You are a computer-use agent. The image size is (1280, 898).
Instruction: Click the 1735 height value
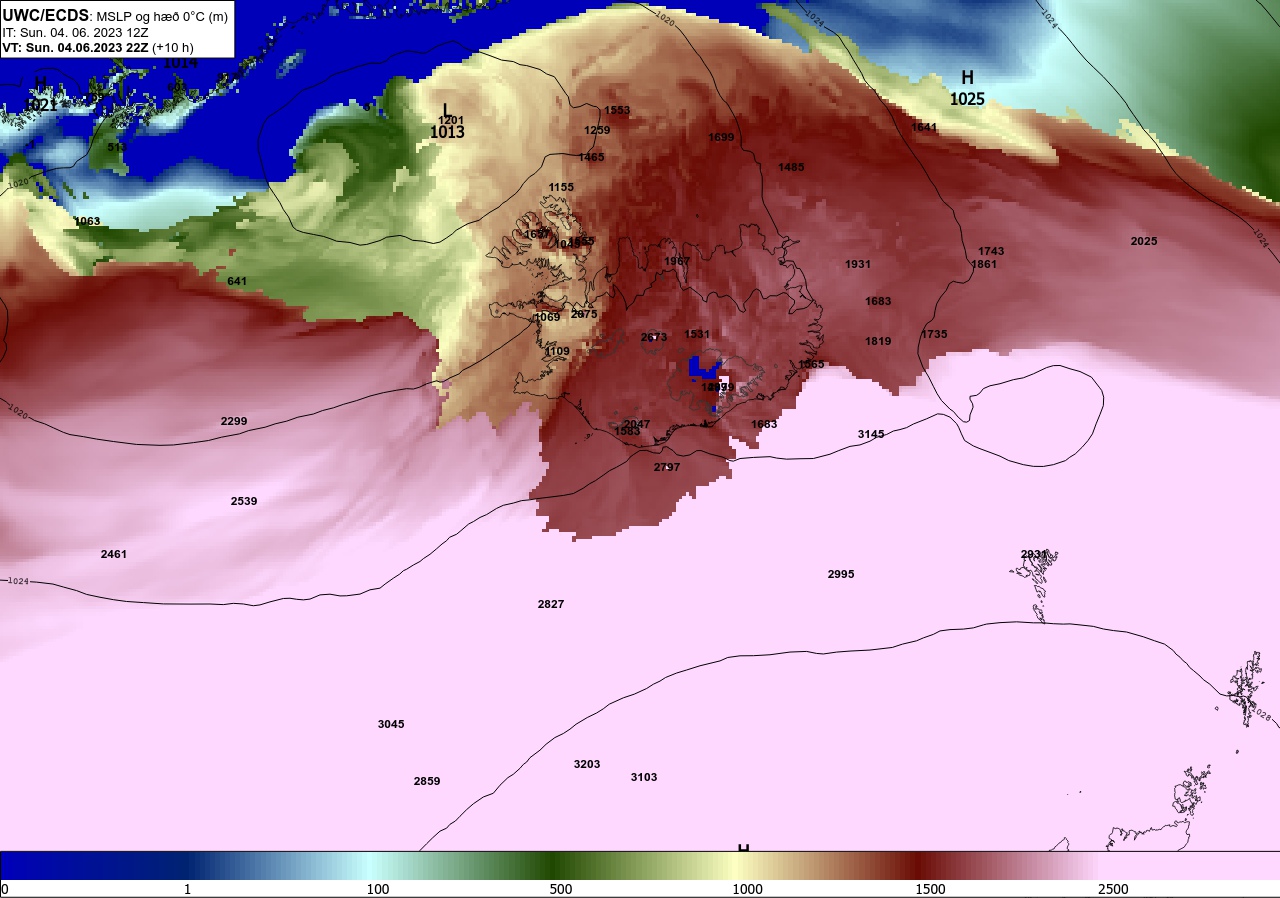click(x=934, y=334)
